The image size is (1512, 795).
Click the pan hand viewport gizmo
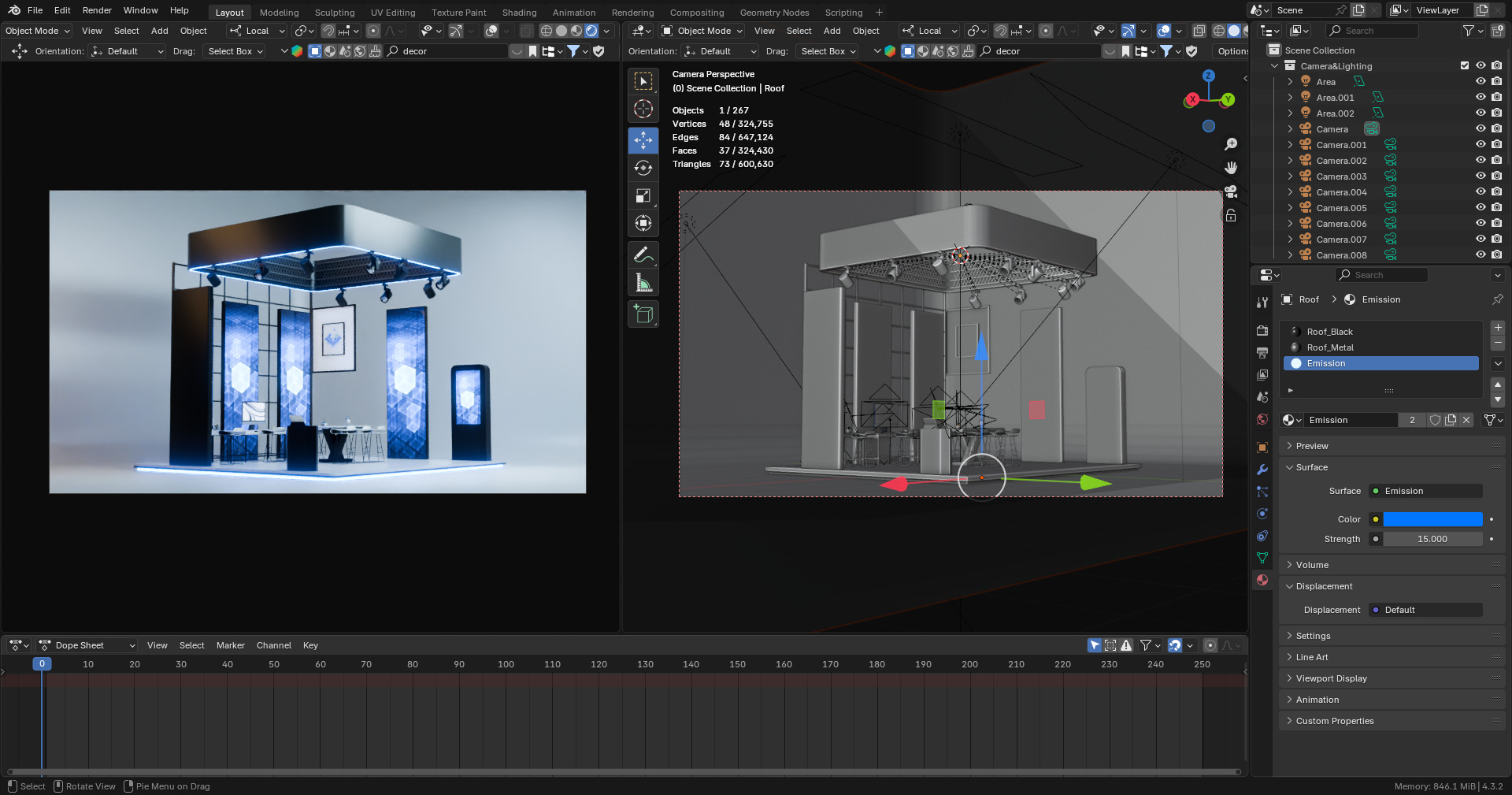click(1231, 168)
